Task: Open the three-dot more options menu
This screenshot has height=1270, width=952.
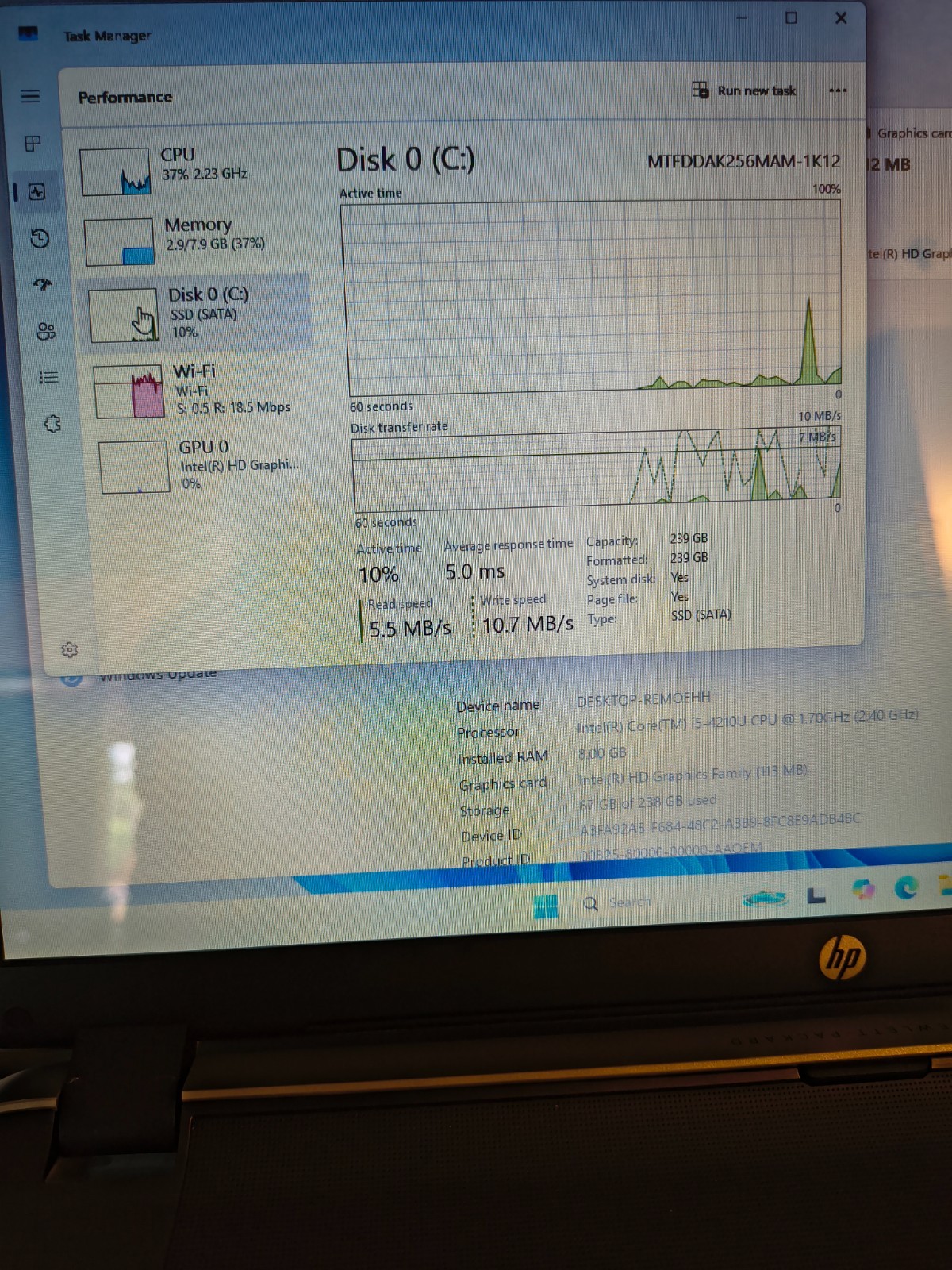Action: coord(838,90)
